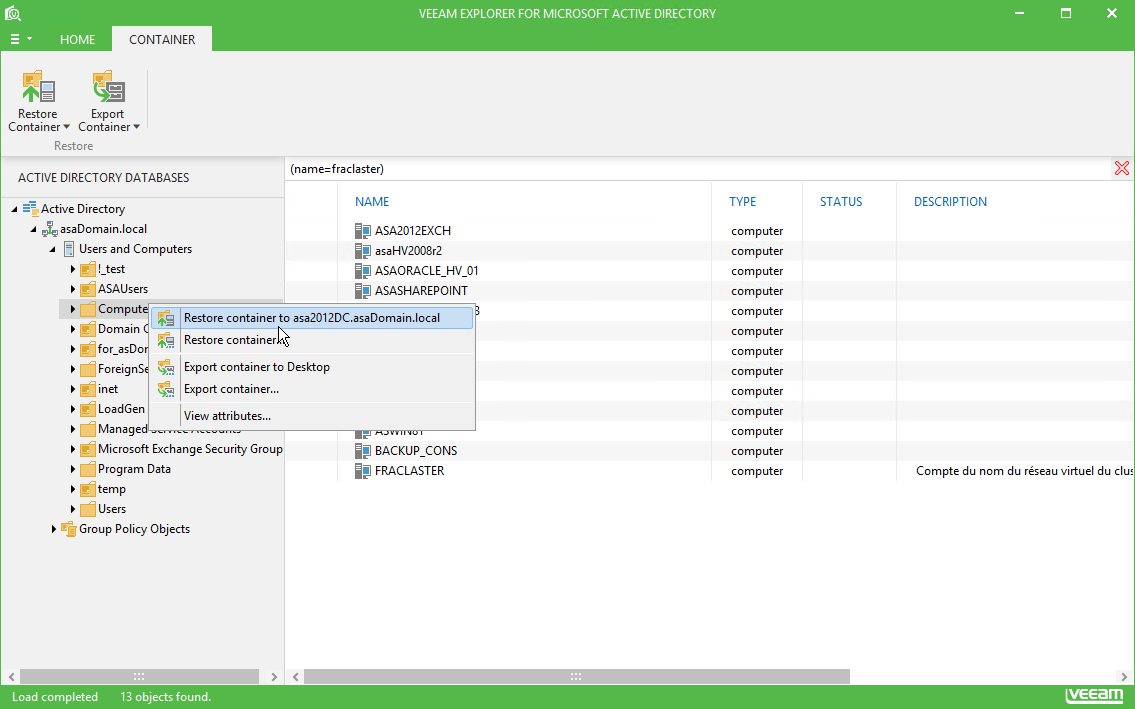This screenshot has height=709, width=1135.
Task: Click the Active Directory database icon
Action: tap(30, 209)
